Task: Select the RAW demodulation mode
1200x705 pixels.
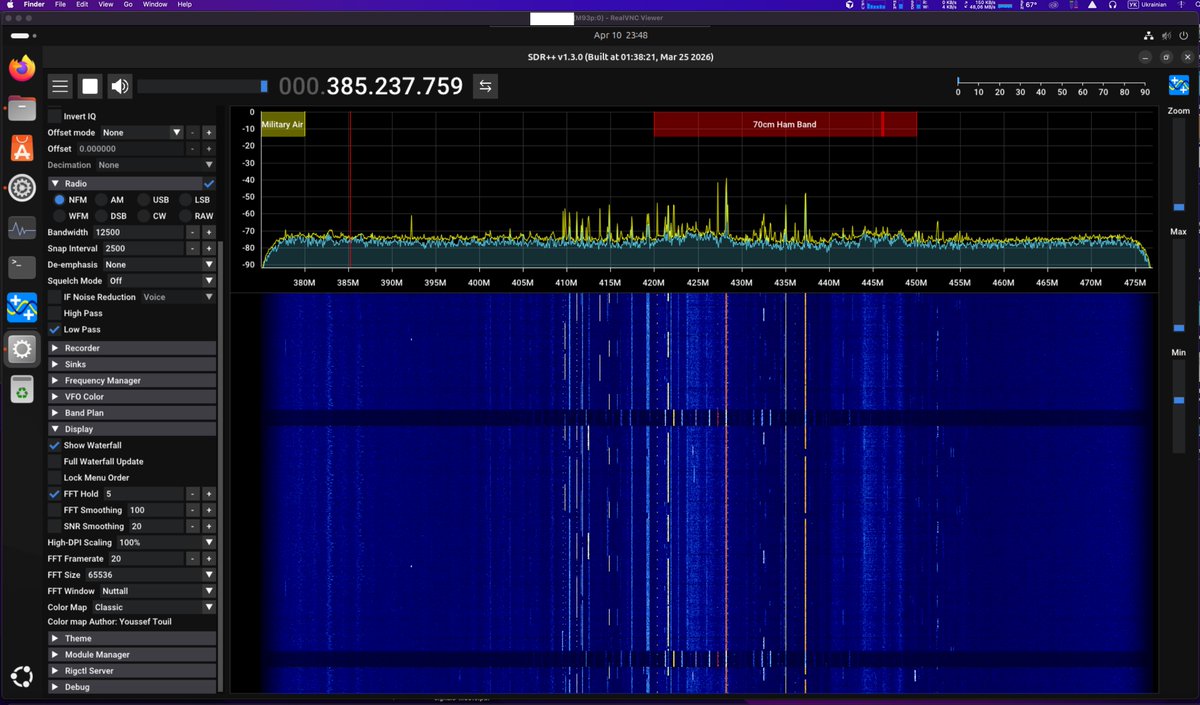Action: 185,216
